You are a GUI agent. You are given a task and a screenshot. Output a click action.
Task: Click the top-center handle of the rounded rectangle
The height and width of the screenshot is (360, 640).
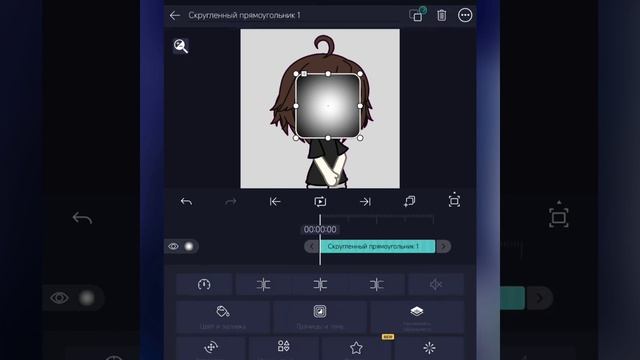[x=328, y=74]
